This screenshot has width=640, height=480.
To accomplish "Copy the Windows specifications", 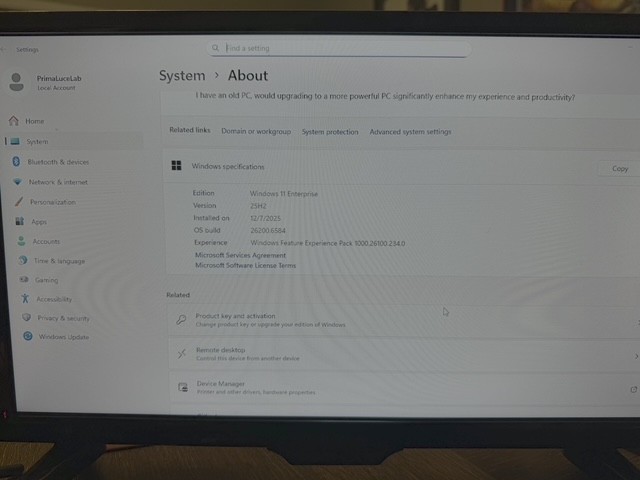I will click(619, 169).
